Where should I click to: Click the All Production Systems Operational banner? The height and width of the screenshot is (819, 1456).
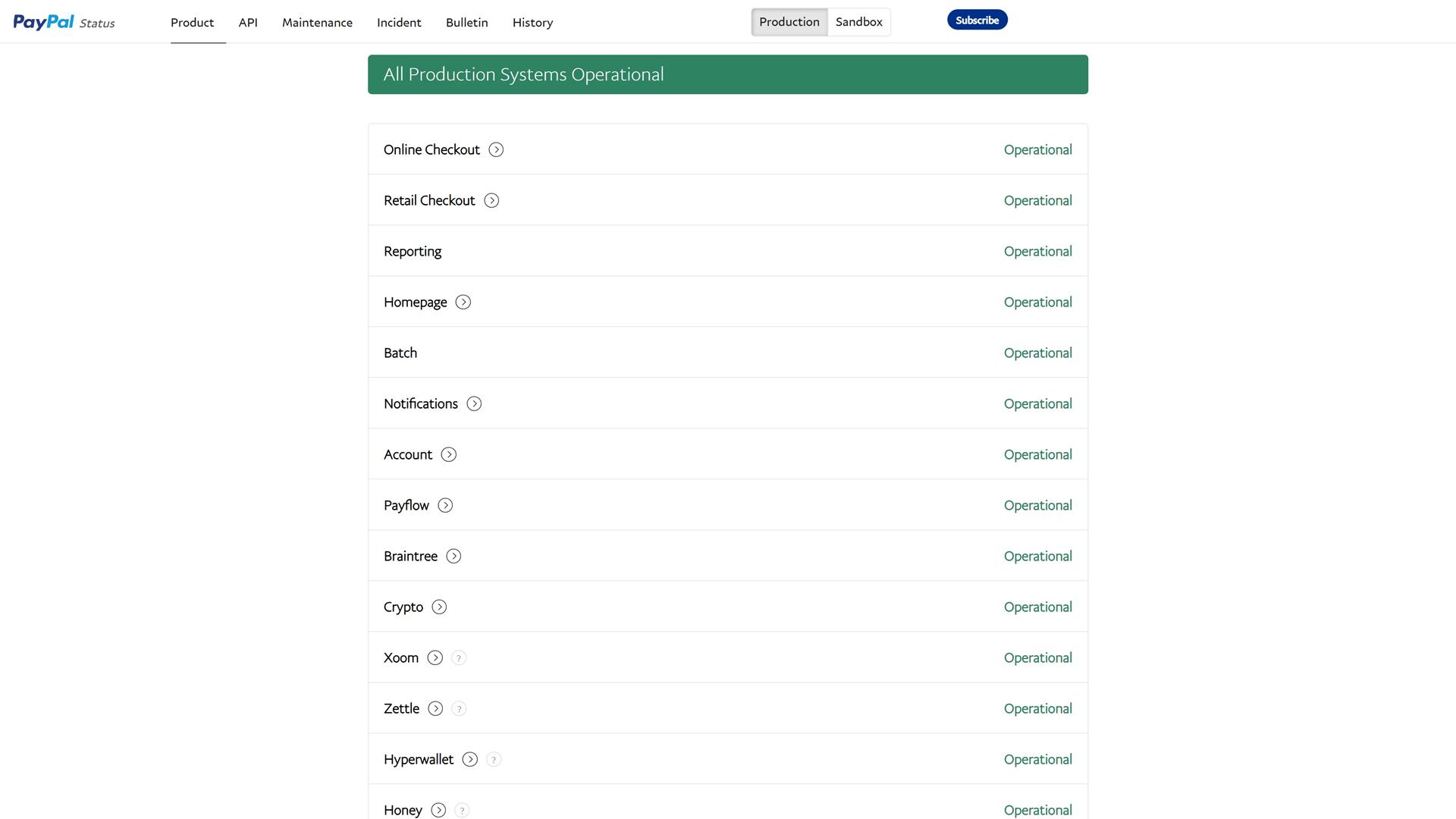coord(727,74)
